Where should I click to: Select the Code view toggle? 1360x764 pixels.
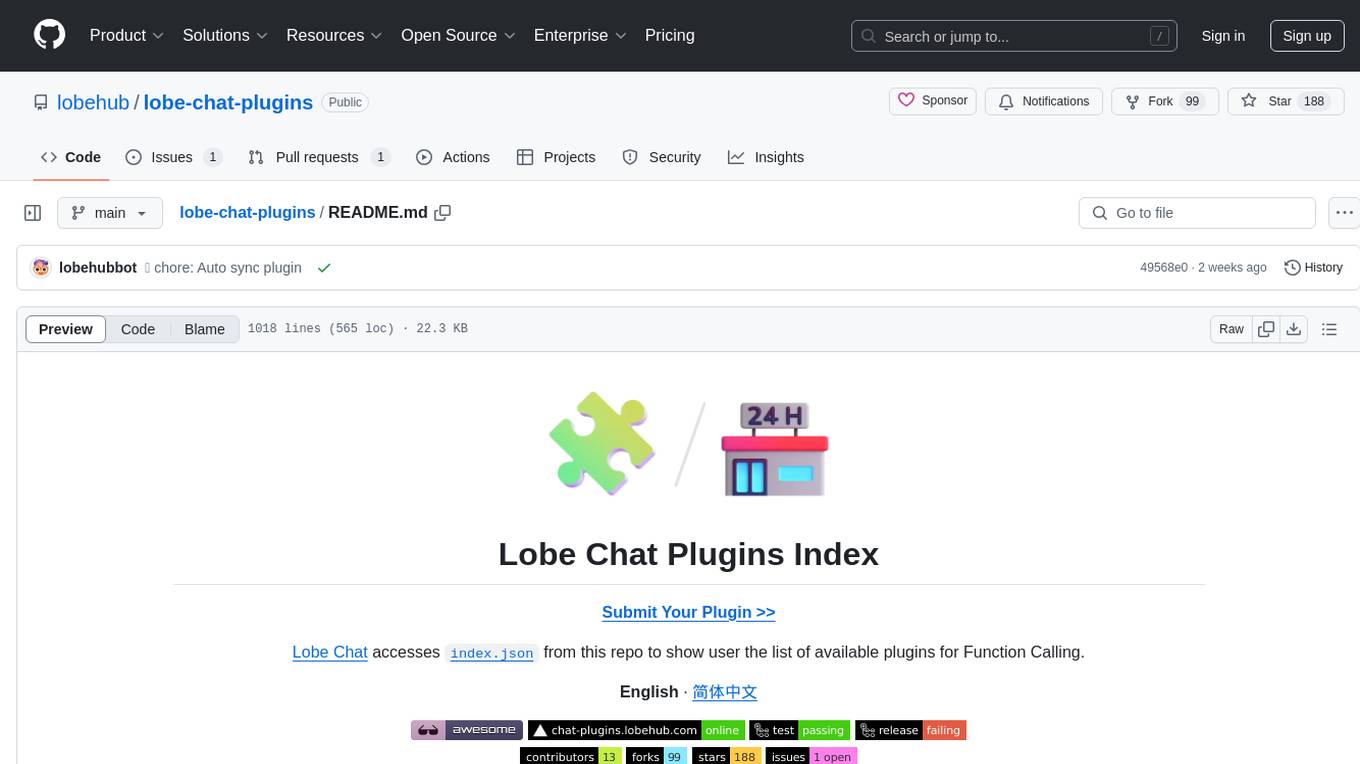[x=138, y=329]
